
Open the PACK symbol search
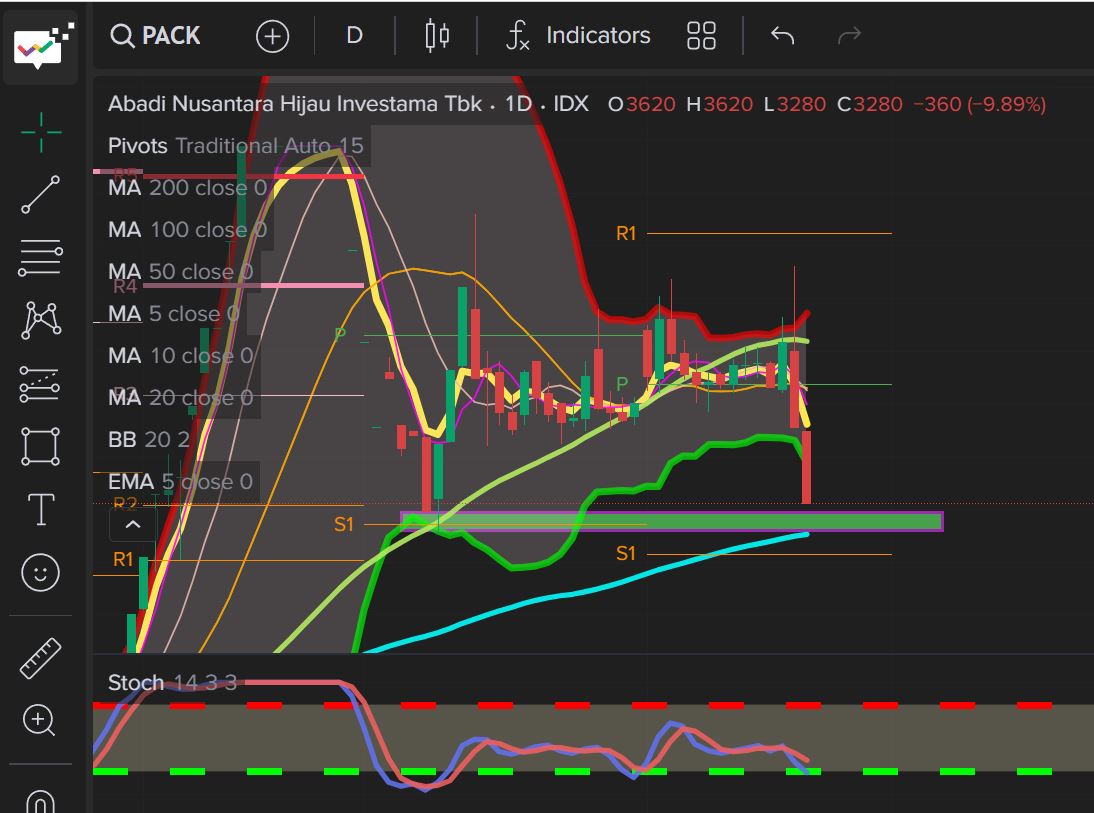click(155, 36)
